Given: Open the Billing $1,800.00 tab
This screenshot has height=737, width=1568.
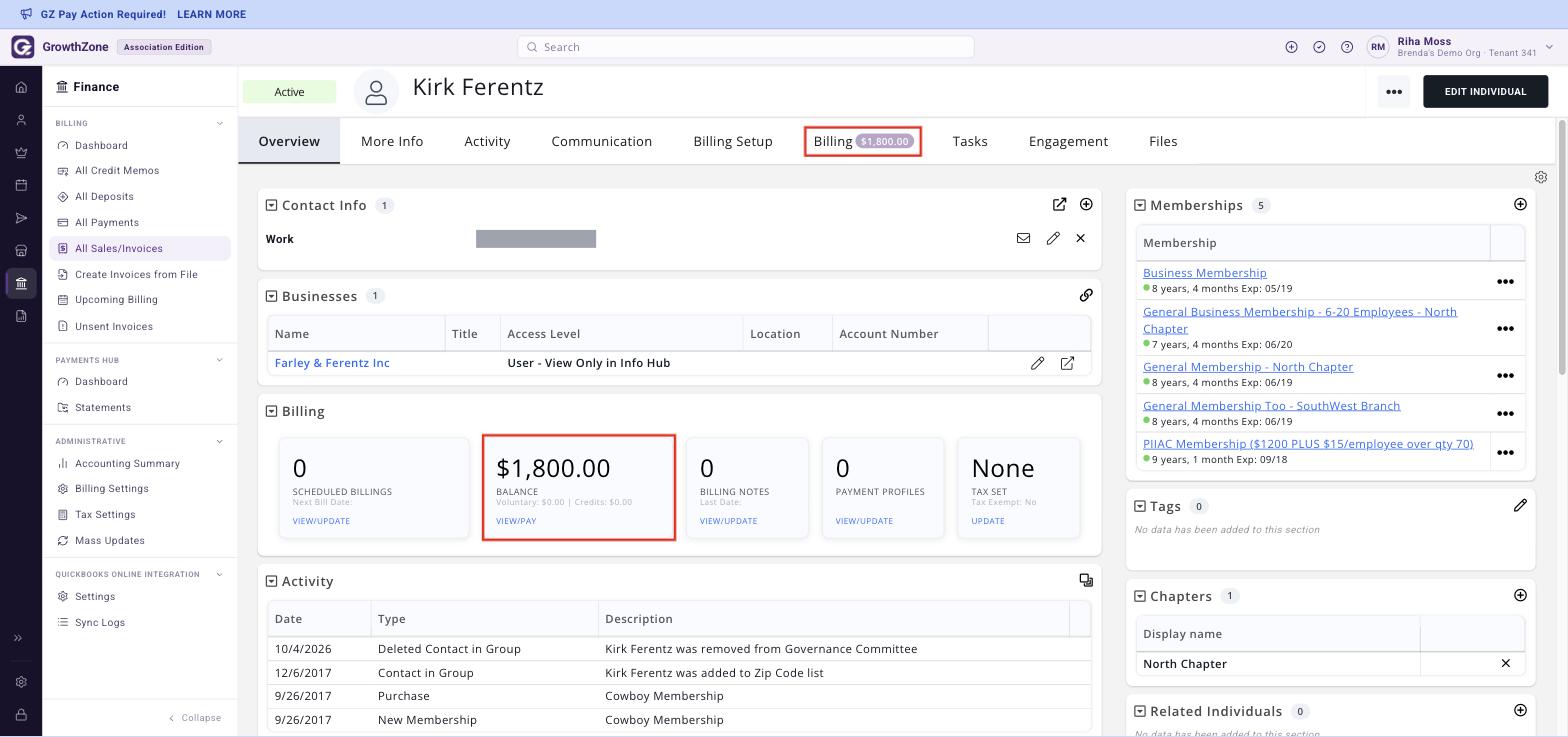Looking at the screenshot, I should pyautogui.click(x=863, y=141).
